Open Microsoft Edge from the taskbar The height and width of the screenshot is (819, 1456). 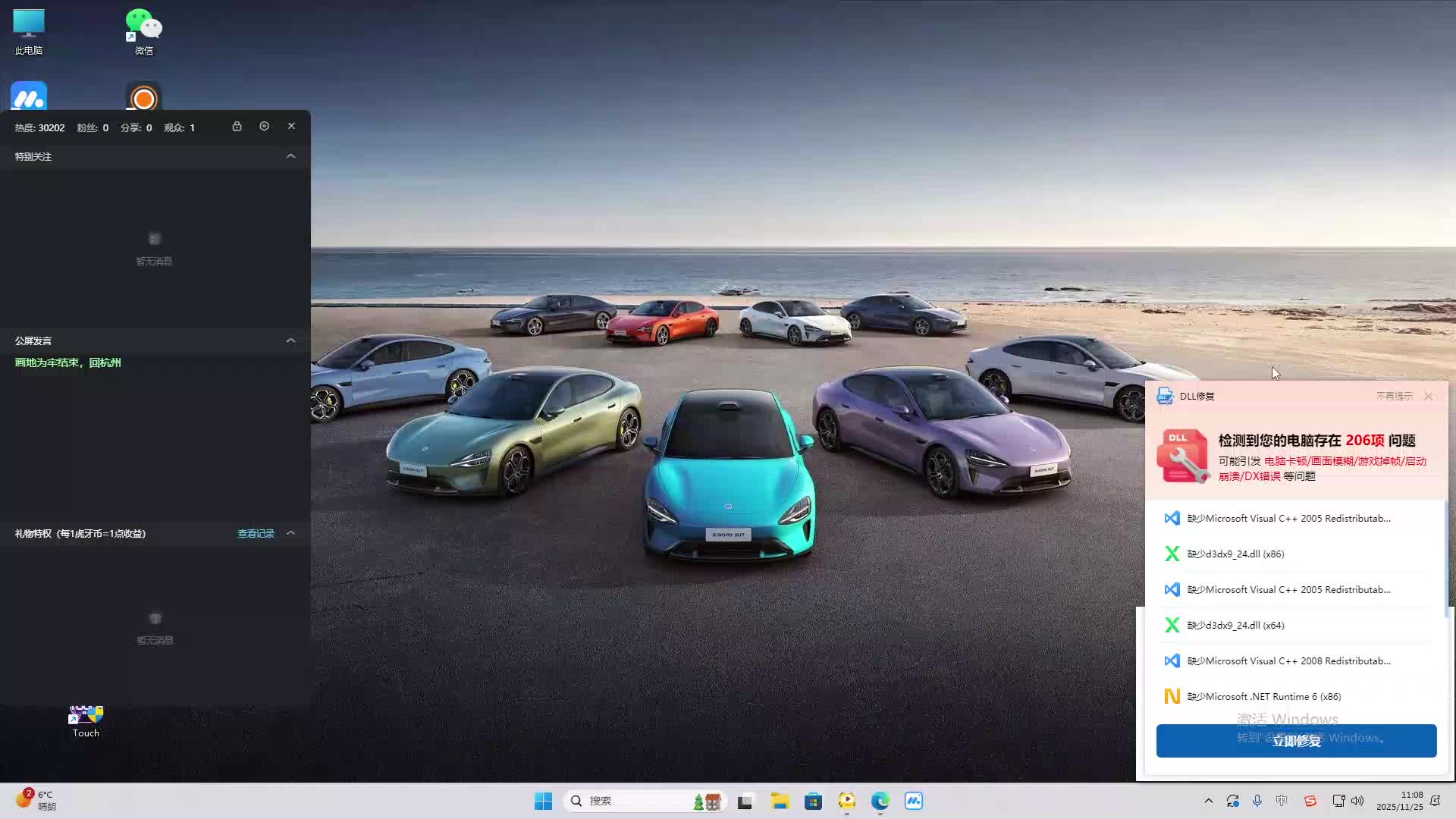coord(880,801)
